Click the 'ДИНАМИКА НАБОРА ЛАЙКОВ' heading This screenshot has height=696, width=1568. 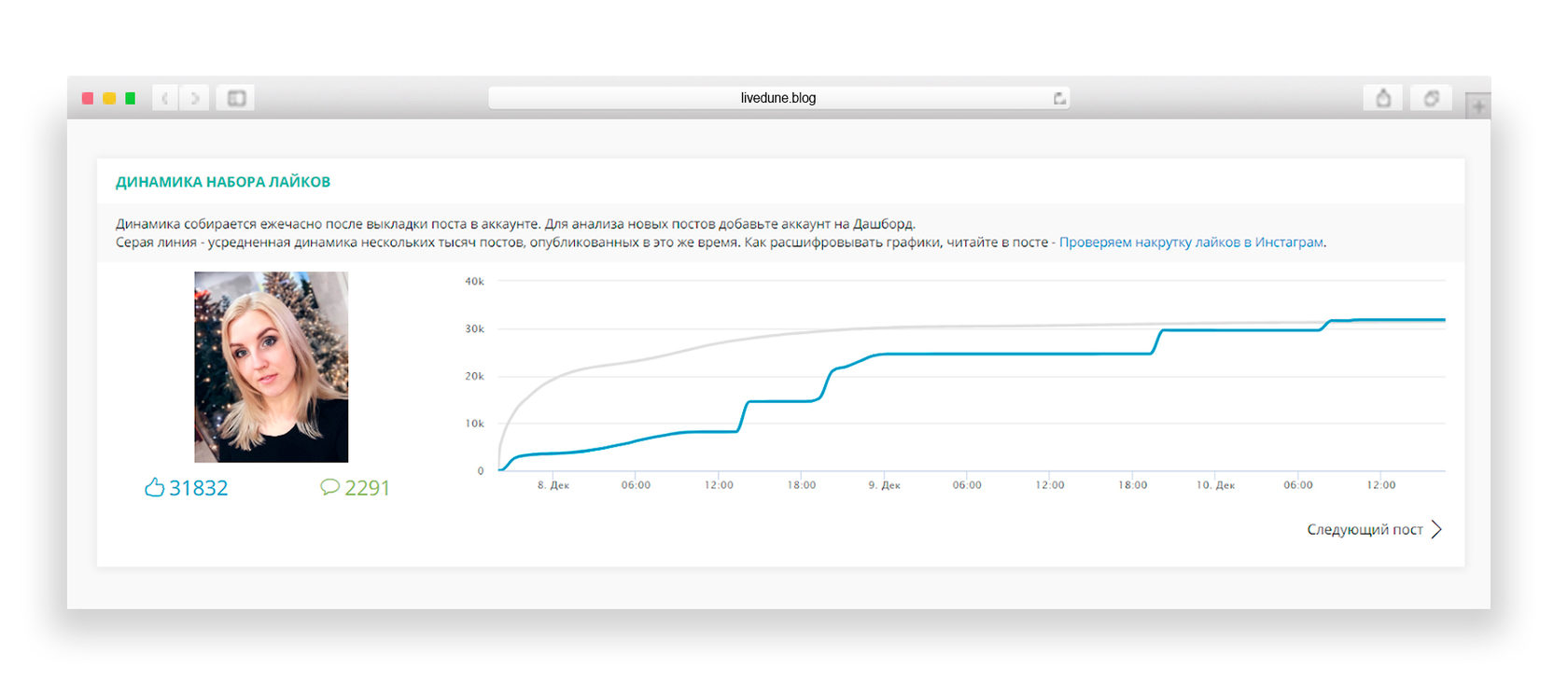point(223,182)
